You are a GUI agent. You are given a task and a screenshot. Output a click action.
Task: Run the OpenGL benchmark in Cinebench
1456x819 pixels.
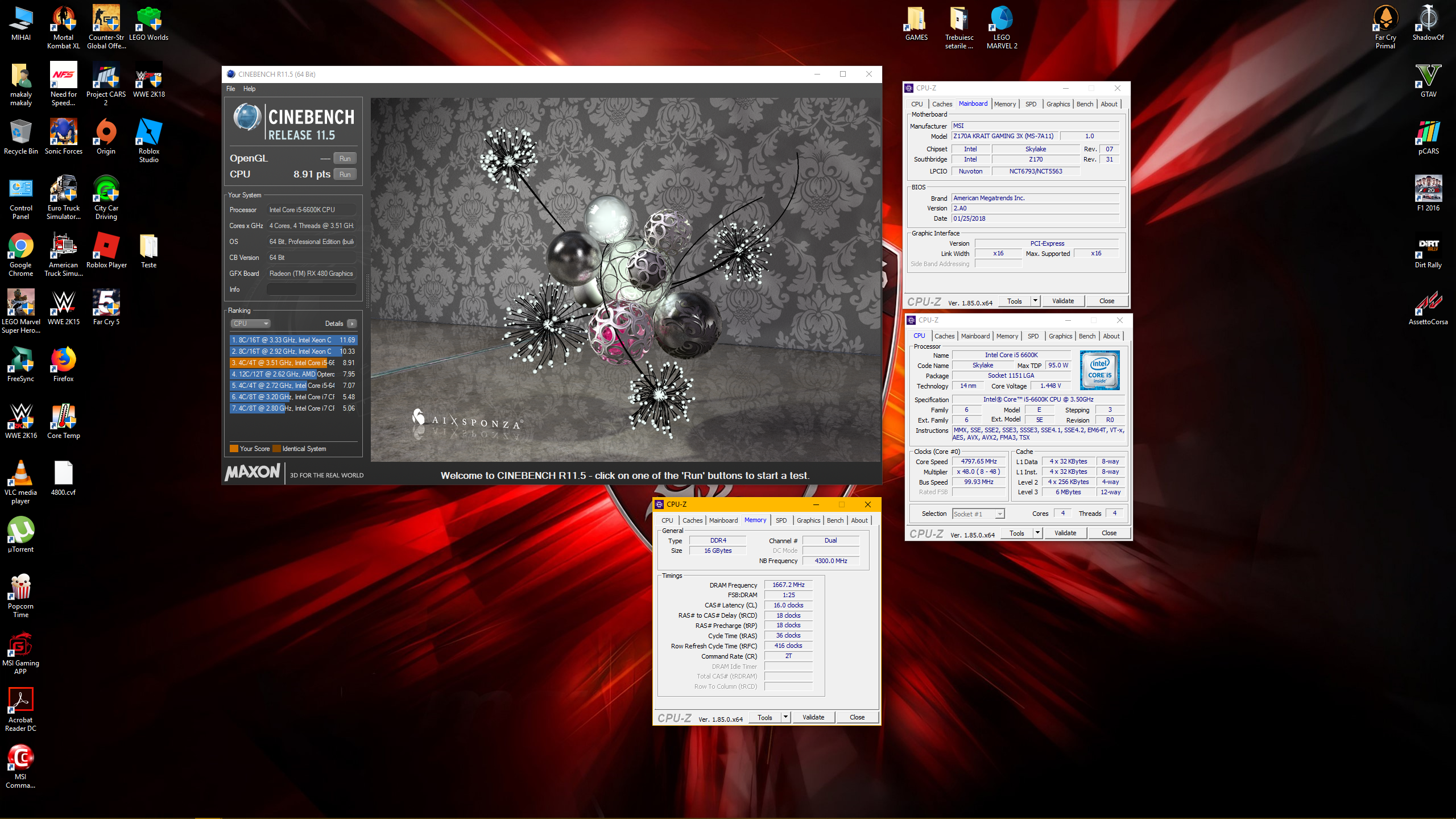[x=345, y=159]
